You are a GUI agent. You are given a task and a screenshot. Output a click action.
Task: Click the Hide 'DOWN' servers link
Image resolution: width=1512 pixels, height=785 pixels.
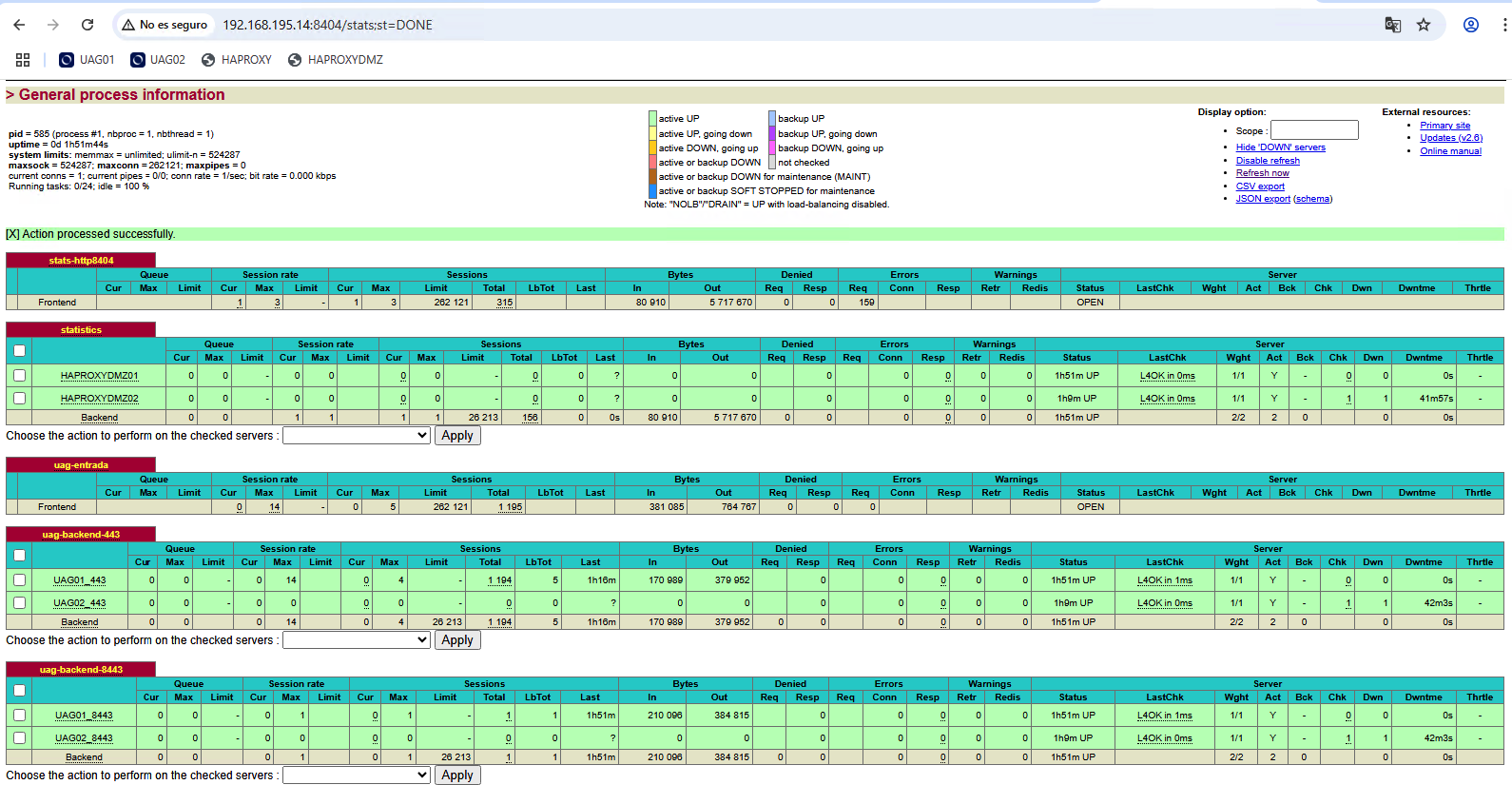point(1280,147)
